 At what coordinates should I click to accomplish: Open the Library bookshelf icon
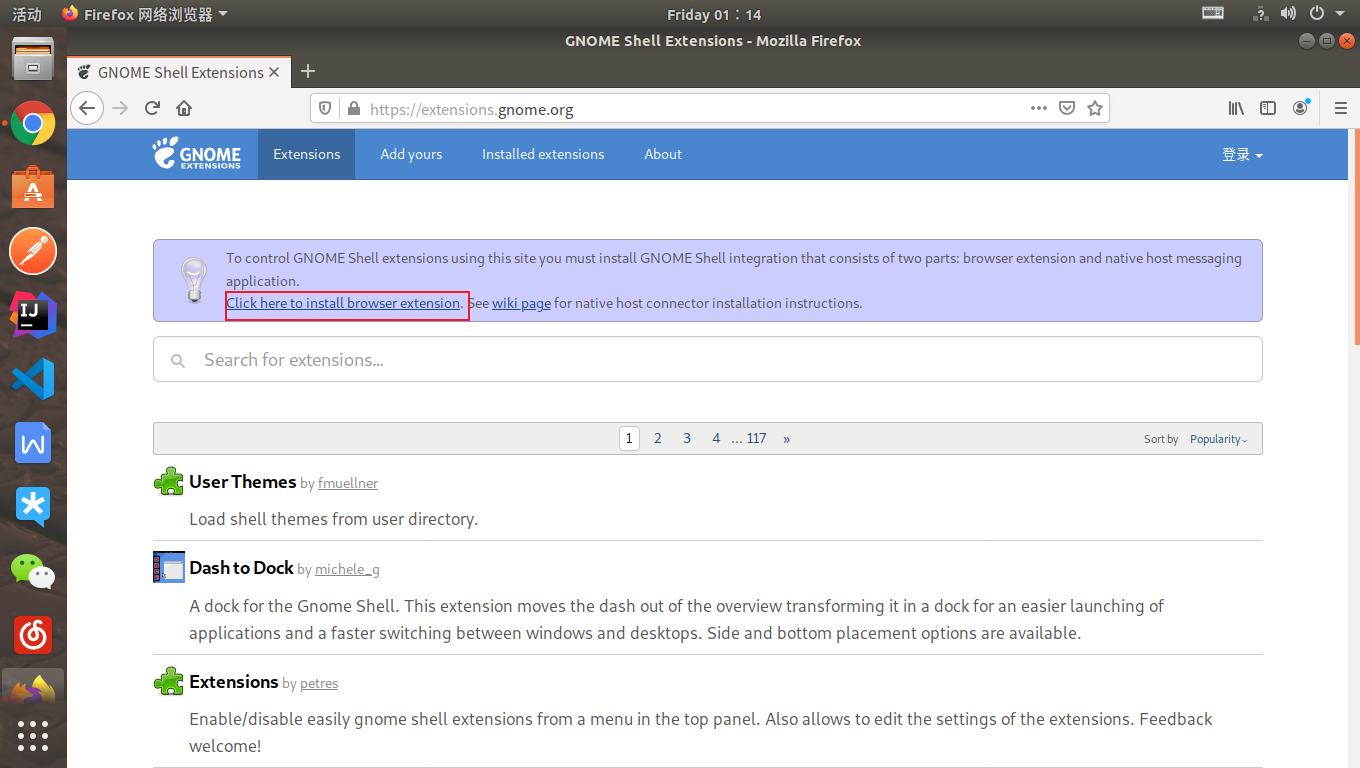(1237, 108)
